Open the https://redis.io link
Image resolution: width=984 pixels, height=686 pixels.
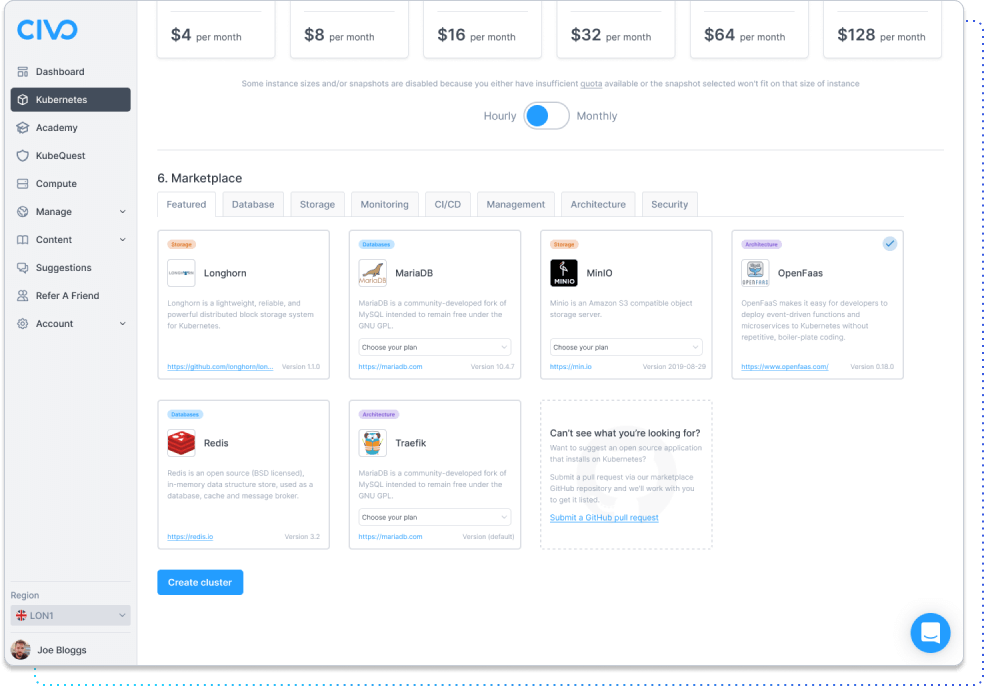click(x=190, y=537)
